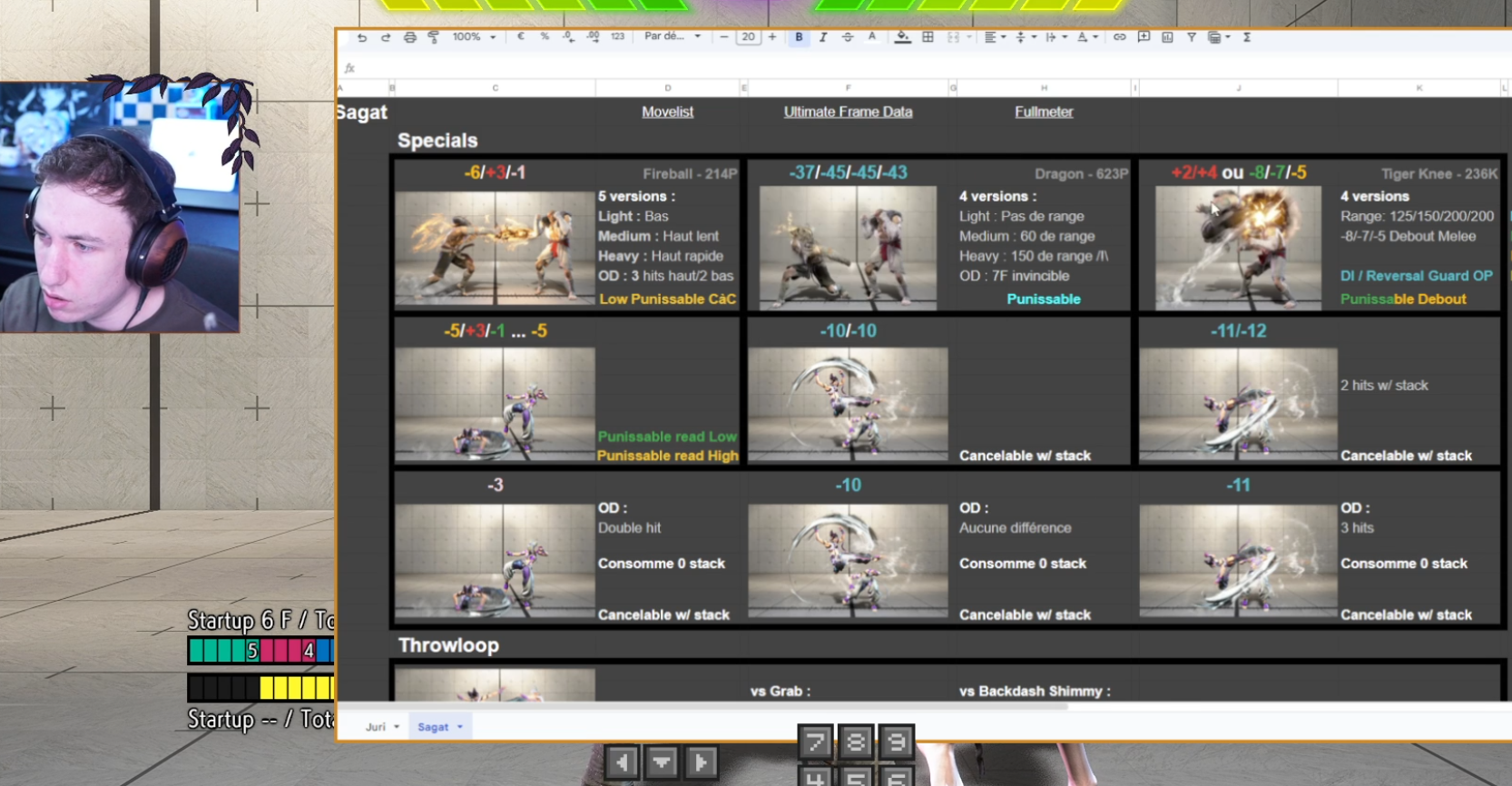
Task: Click the numpad 7 input display key
Action: 815,742
